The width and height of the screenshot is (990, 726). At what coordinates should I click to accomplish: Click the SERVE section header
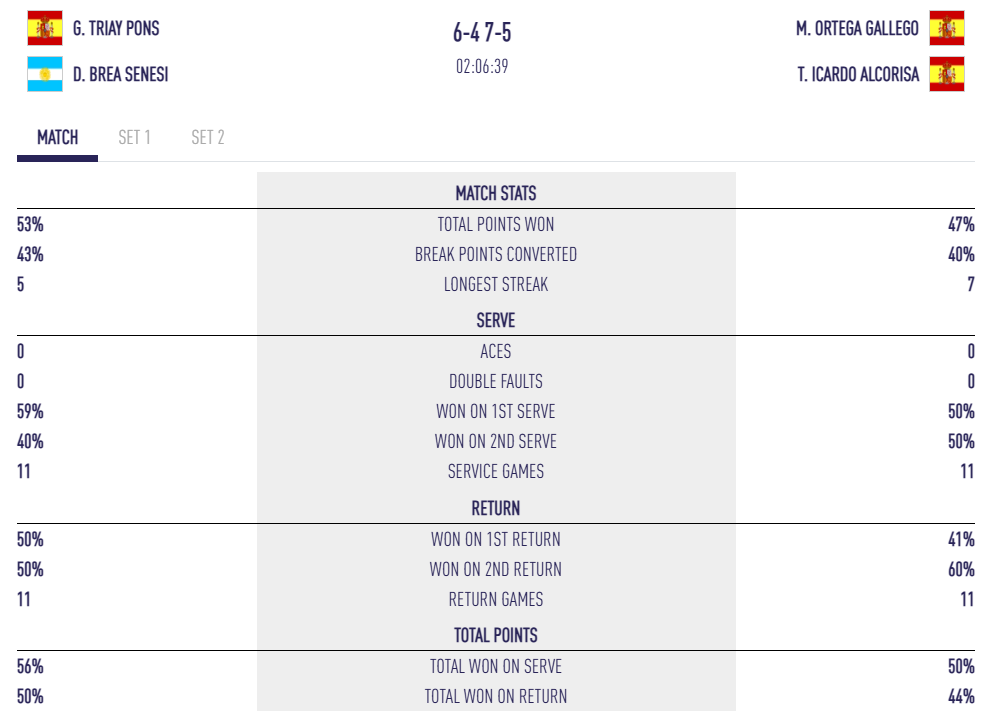tap(496, 321)
